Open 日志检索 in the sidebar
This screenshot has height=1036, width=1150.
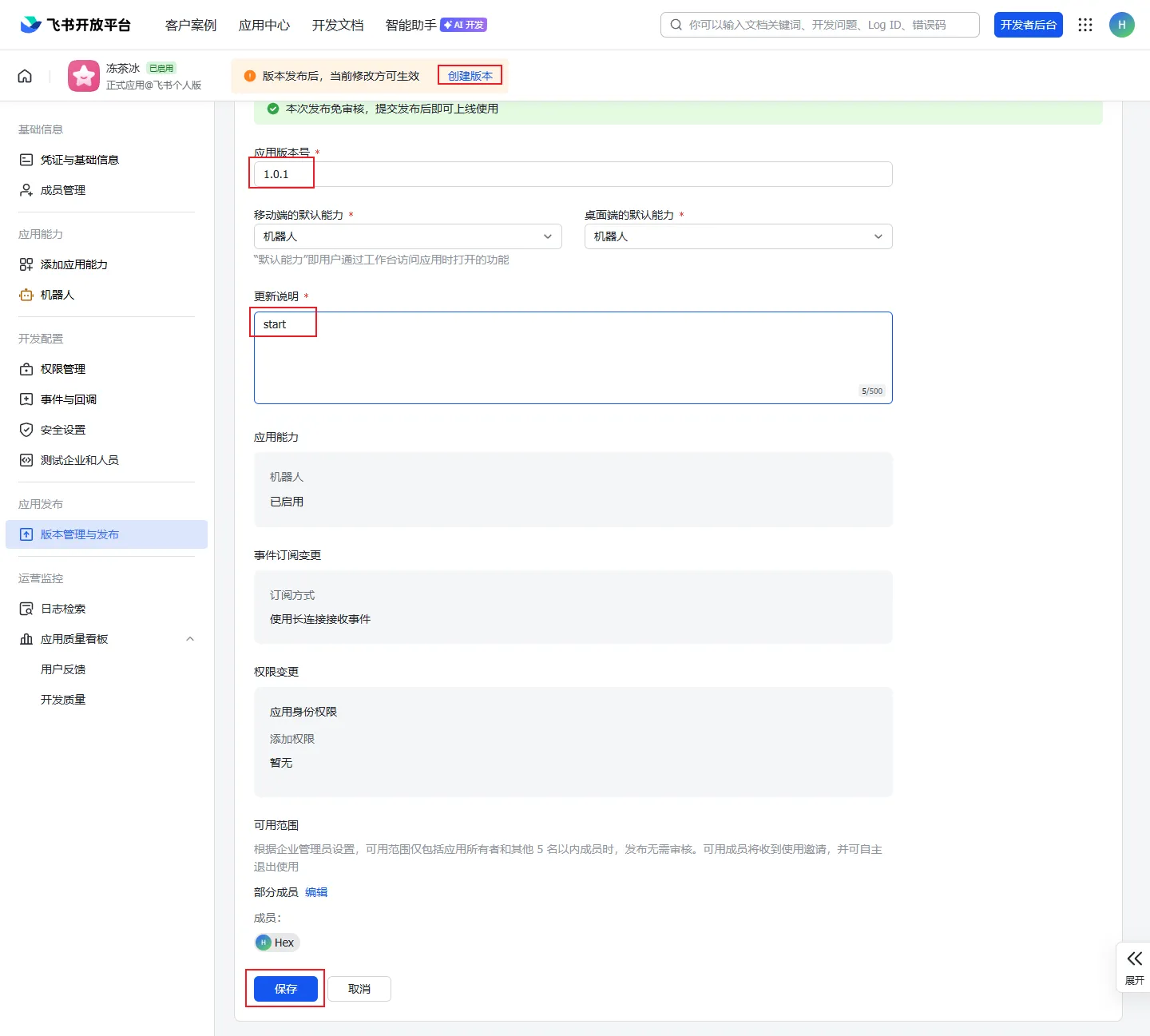[x=63, y=609]
